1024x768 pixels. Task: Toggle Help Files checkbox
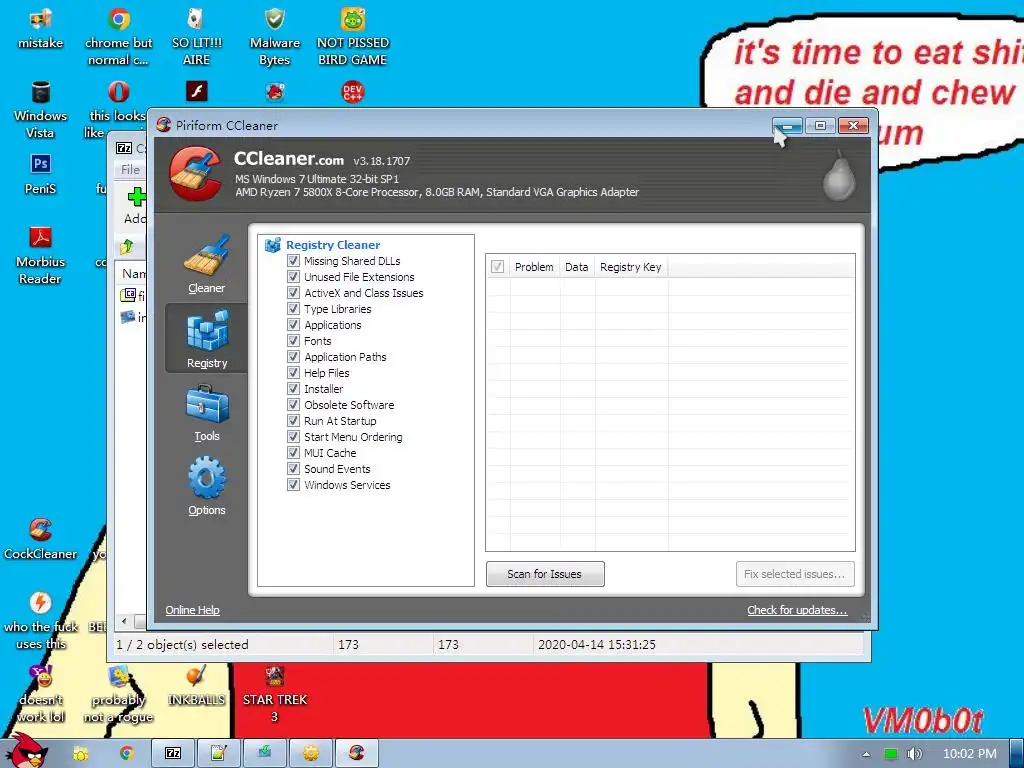click(293, 373)
